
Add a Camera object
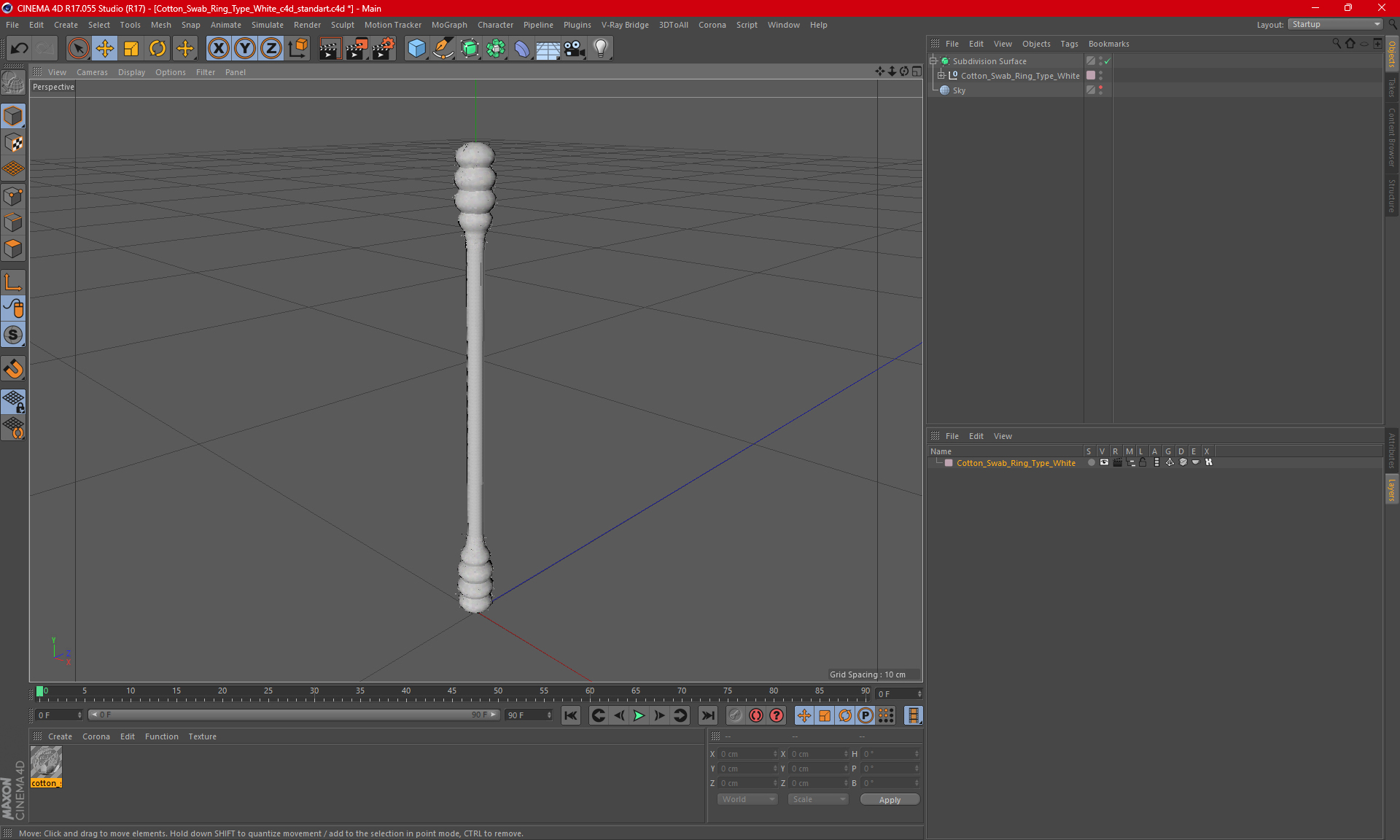(575, 49)
